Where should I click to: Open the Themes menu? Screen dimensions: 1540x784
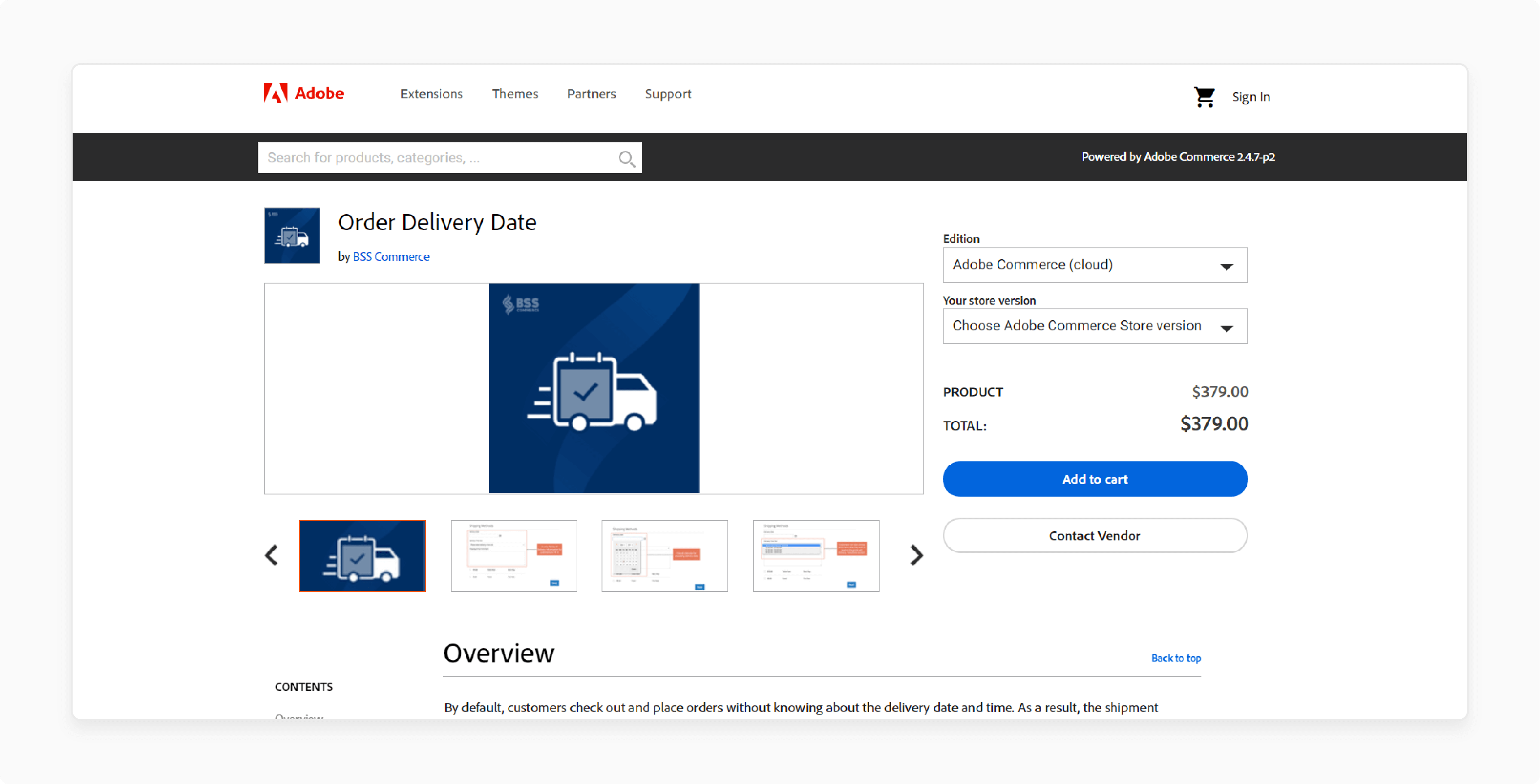[x=515, y=94]
